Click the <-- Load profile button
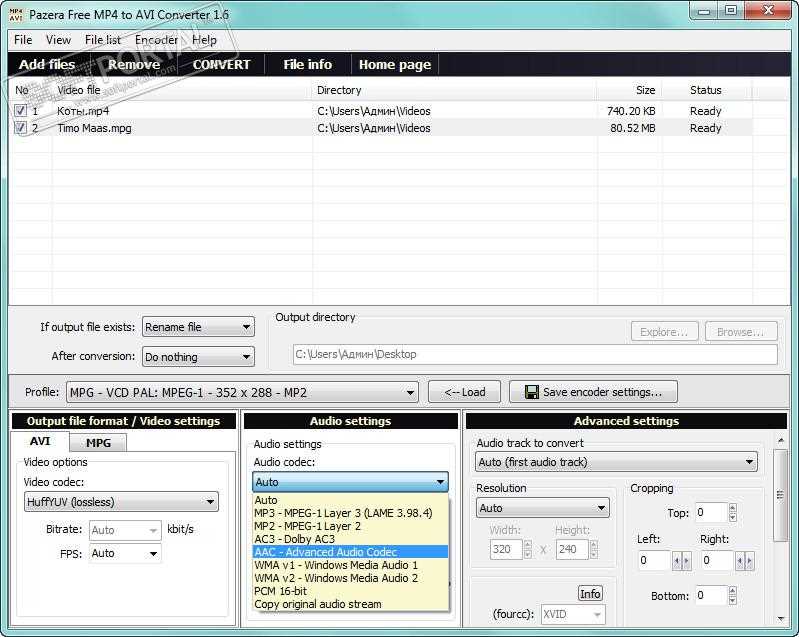This screenshot has width=799, height=637. click(464, 392)
